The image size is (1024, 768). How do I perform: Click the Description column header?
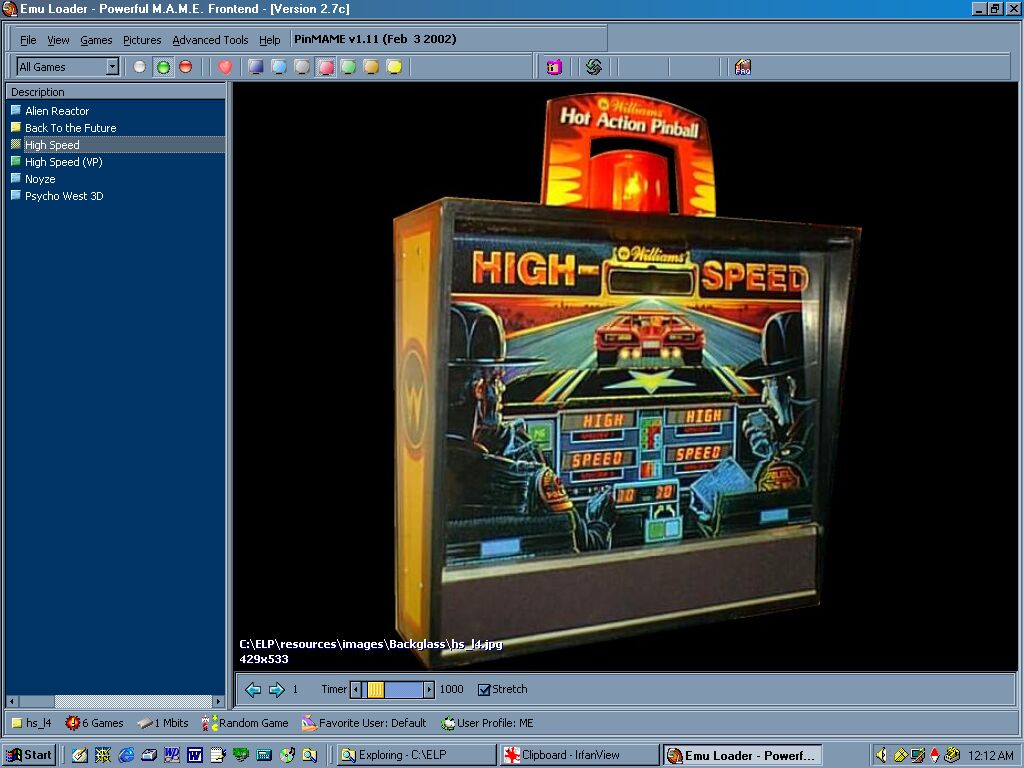point(116,92)
